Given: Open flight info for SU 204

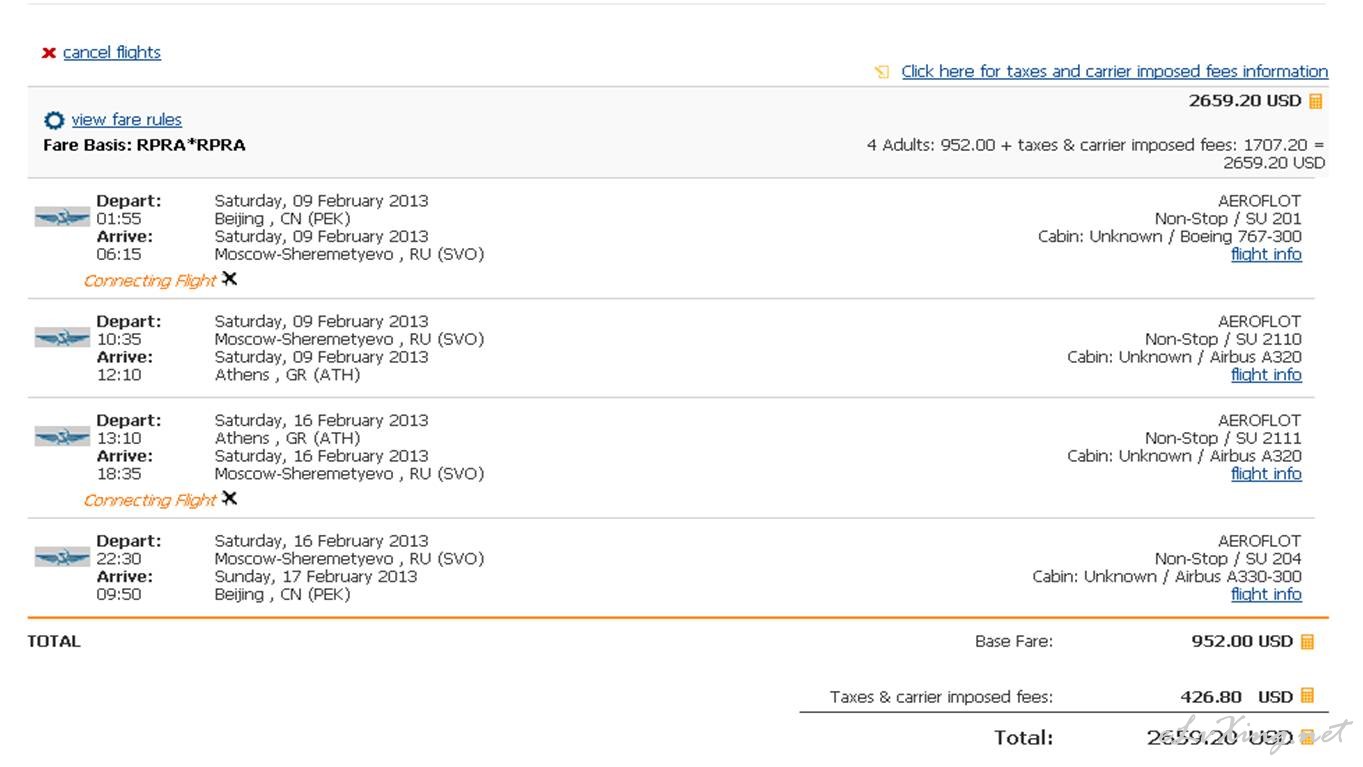Looking at the screenshot, I should pyautogui.click(x=1265, y=593).
